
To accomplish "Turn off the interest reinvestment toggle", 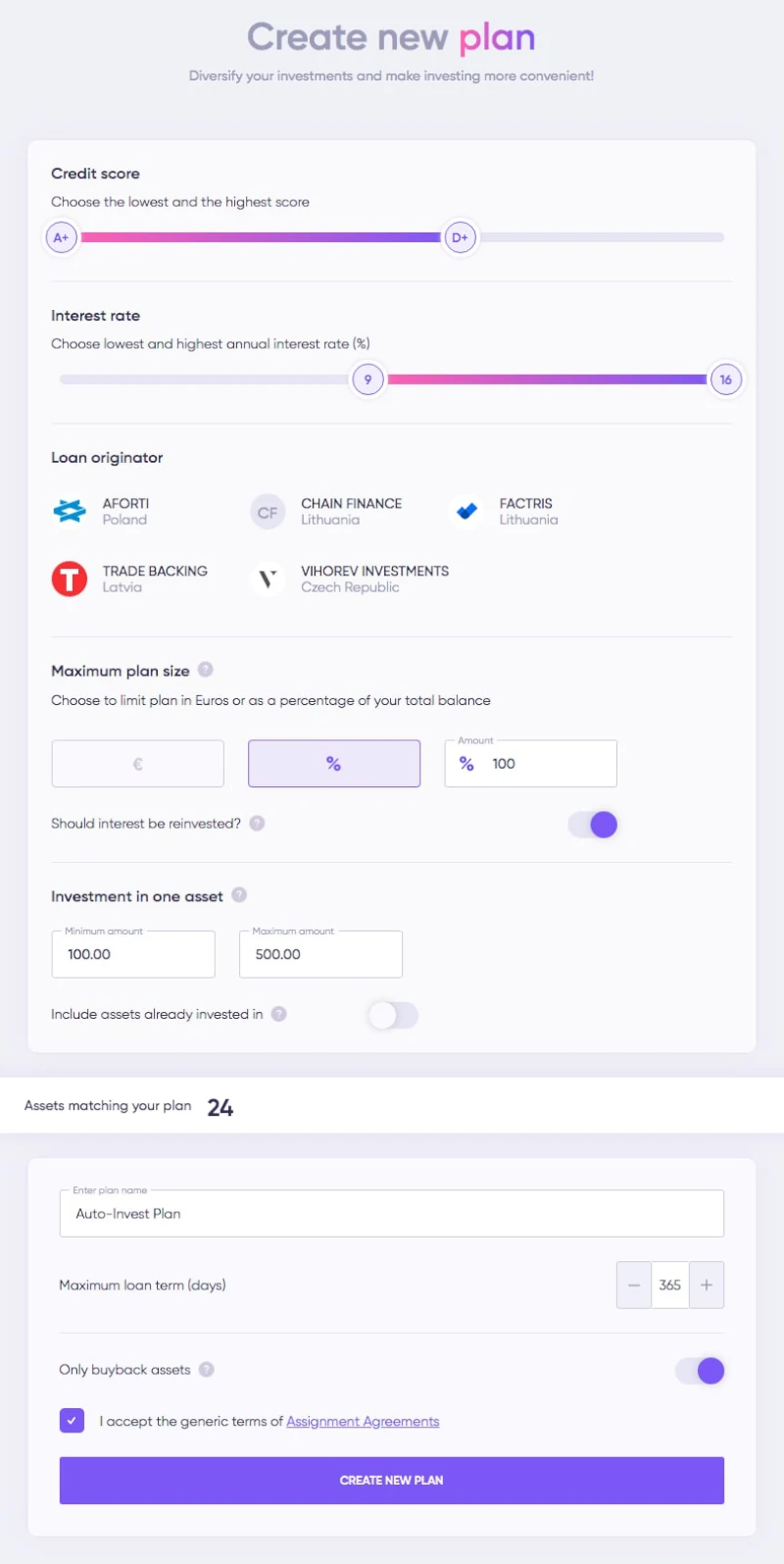I will coord(593,825).
